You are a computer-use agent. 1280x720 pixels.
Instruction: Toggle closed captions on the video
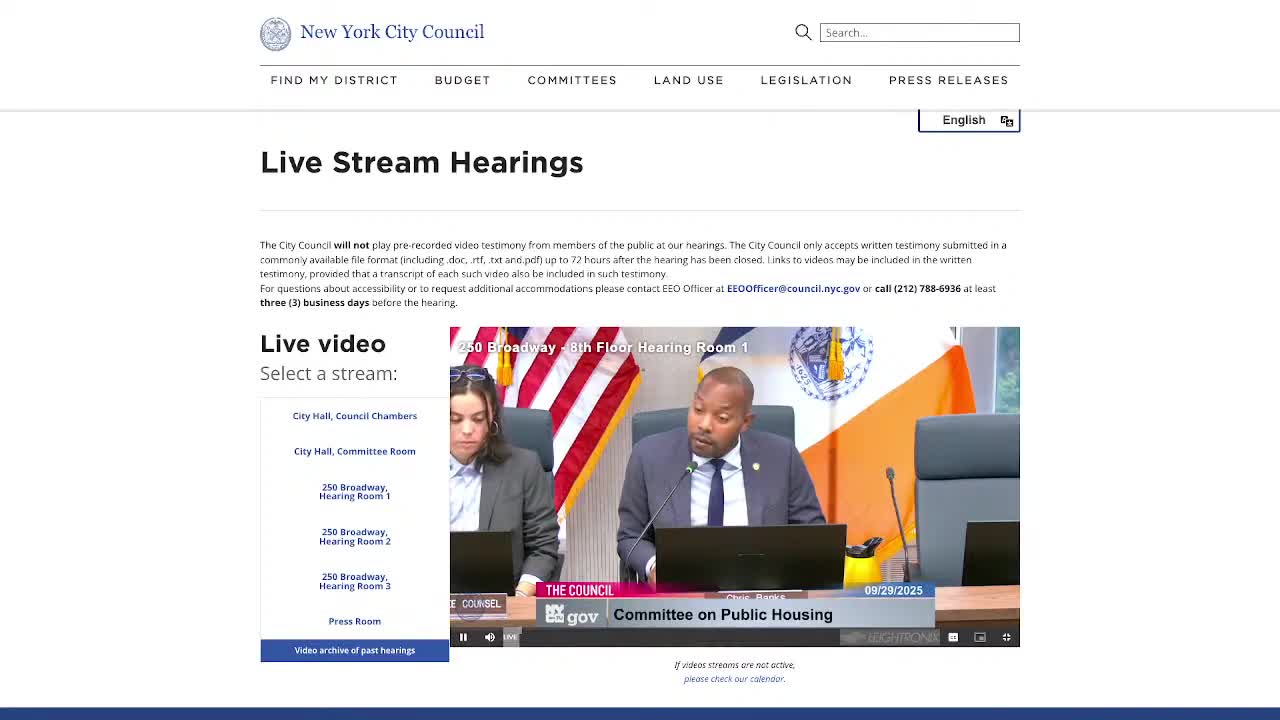[953, 637]
